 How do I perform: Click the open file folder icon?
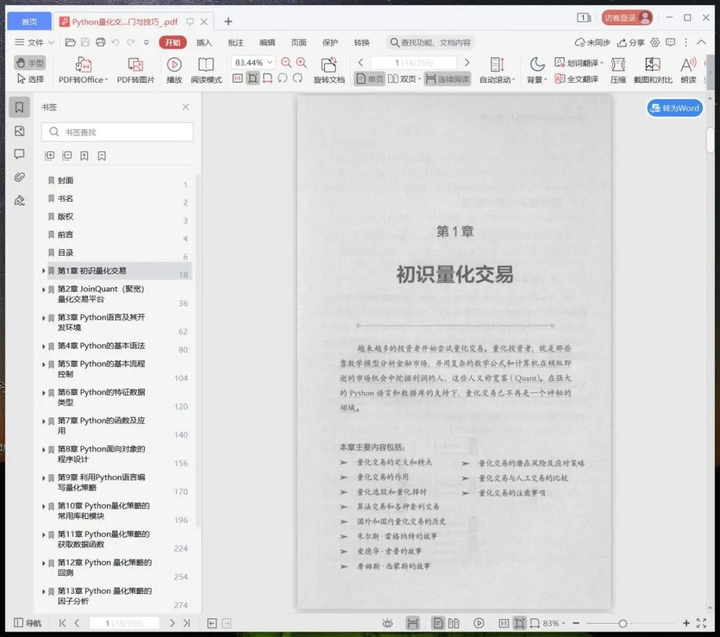(70, 42)
